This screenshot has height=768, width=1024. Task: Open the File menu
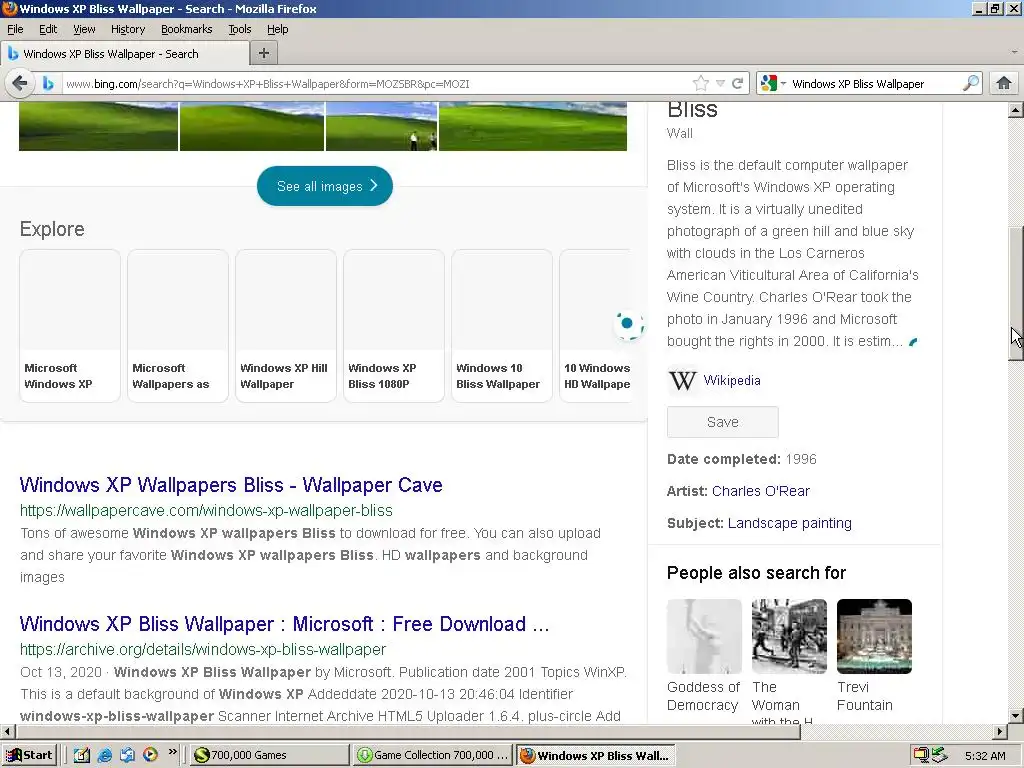pos(14,29)
